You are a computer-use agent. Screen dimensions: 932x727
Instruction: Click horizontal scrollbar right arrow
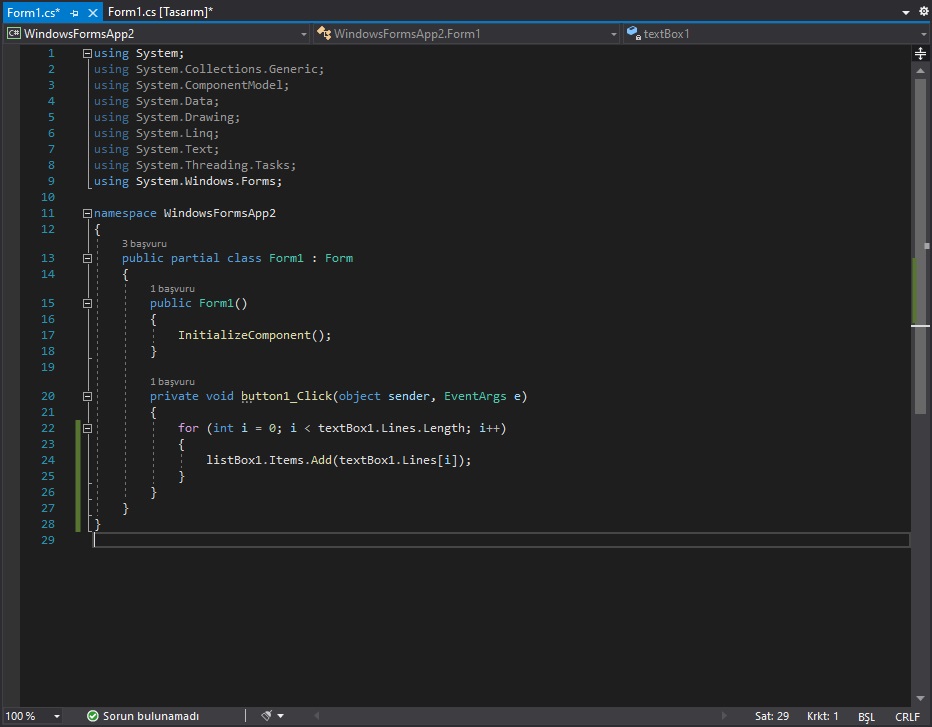(723, 716)
